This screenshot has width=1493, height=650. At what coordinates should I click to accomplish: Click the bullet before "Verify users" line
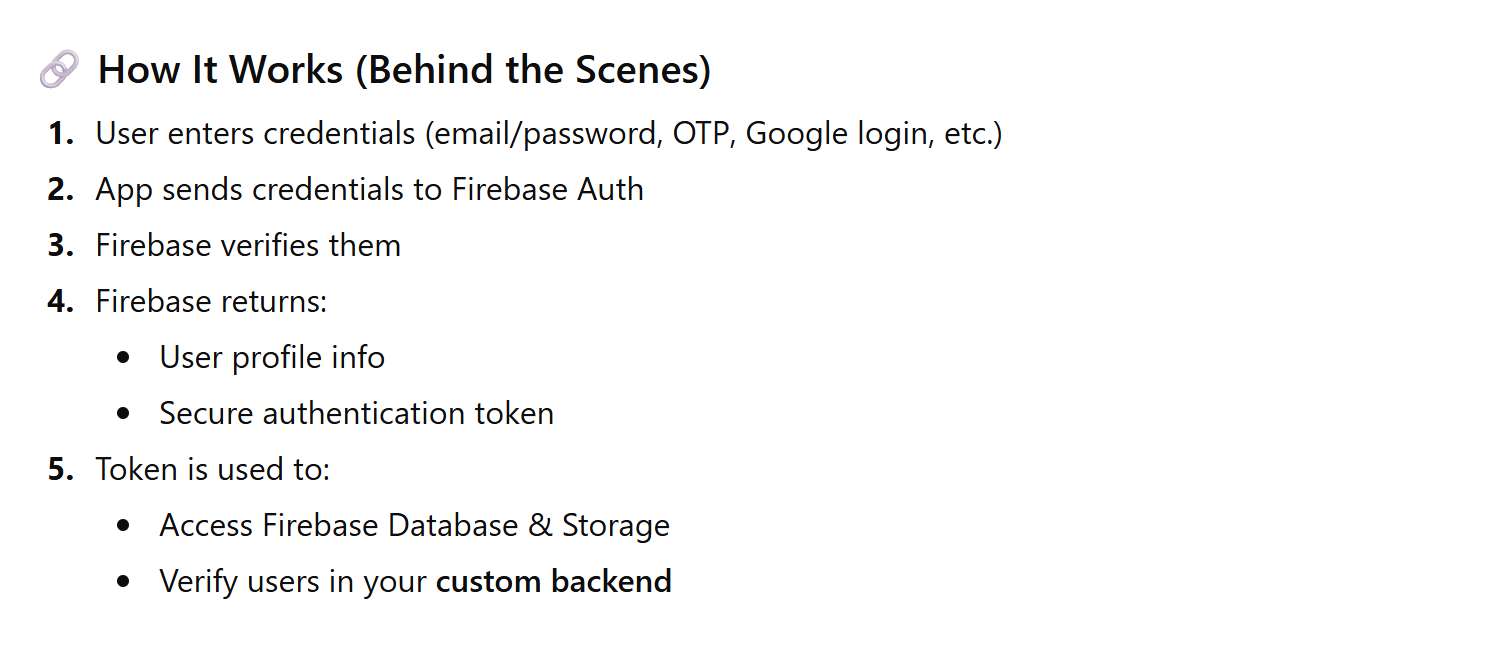124,582
